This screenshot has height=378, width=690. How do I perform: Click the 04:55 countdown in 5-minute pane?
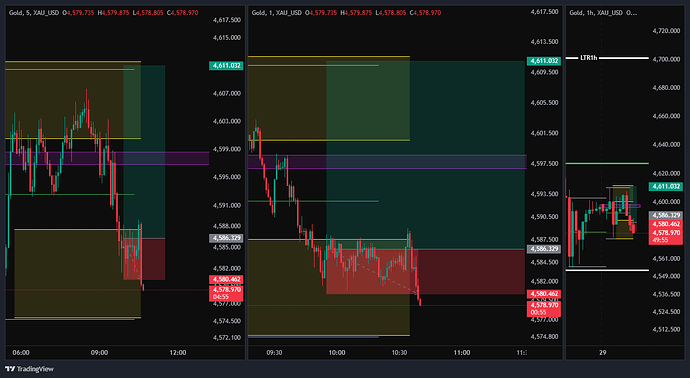[x=220, y=297]
